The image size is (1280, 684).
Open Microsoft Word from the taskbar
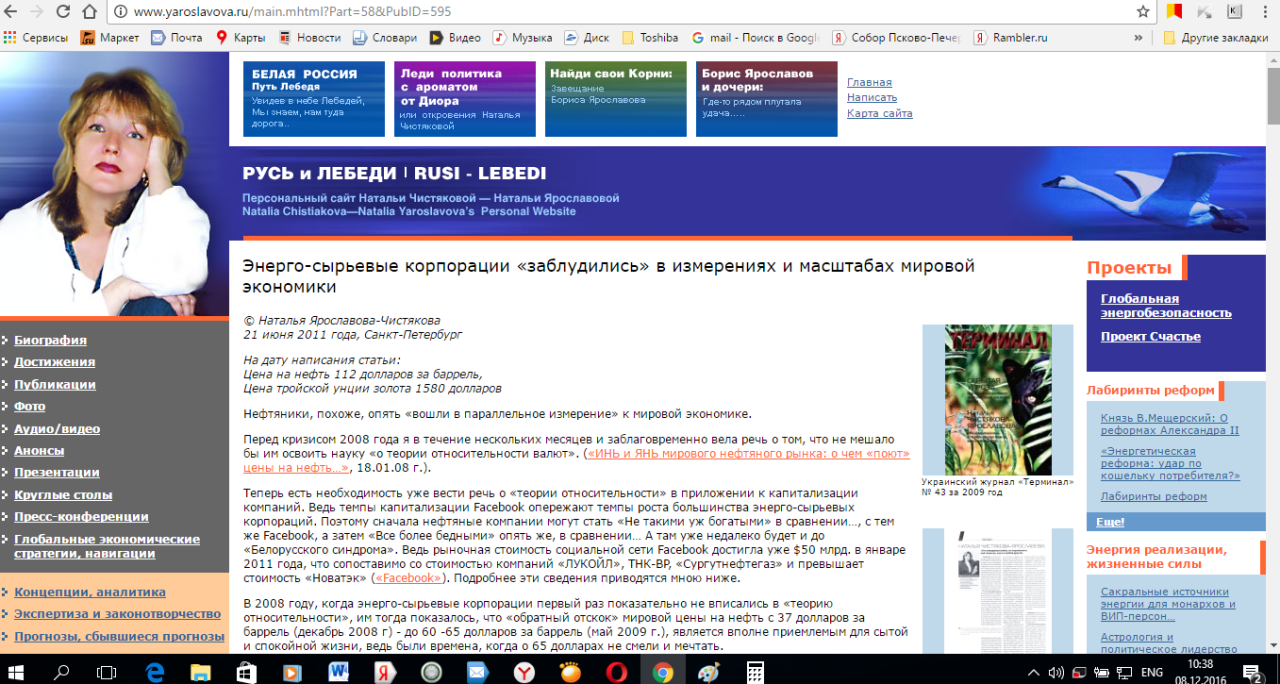pyautogui.click(x=339, y=671)
